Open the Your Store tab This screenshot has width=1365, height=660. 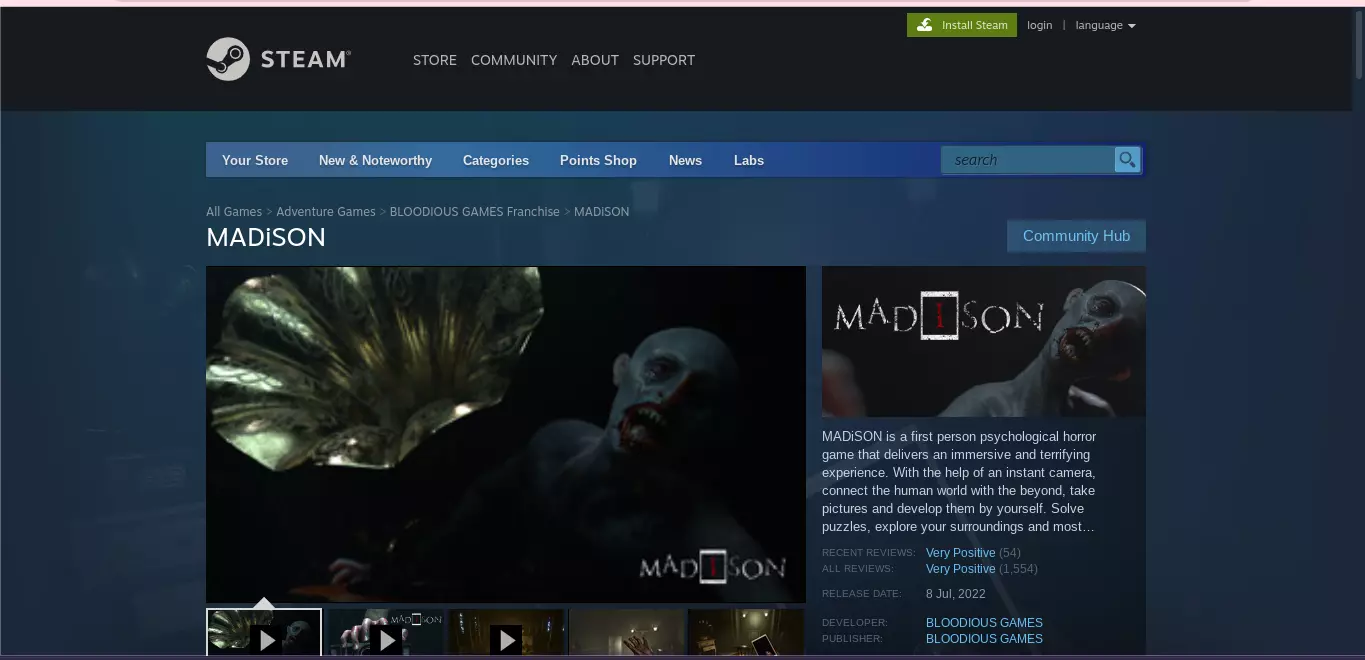pos(255,160)
